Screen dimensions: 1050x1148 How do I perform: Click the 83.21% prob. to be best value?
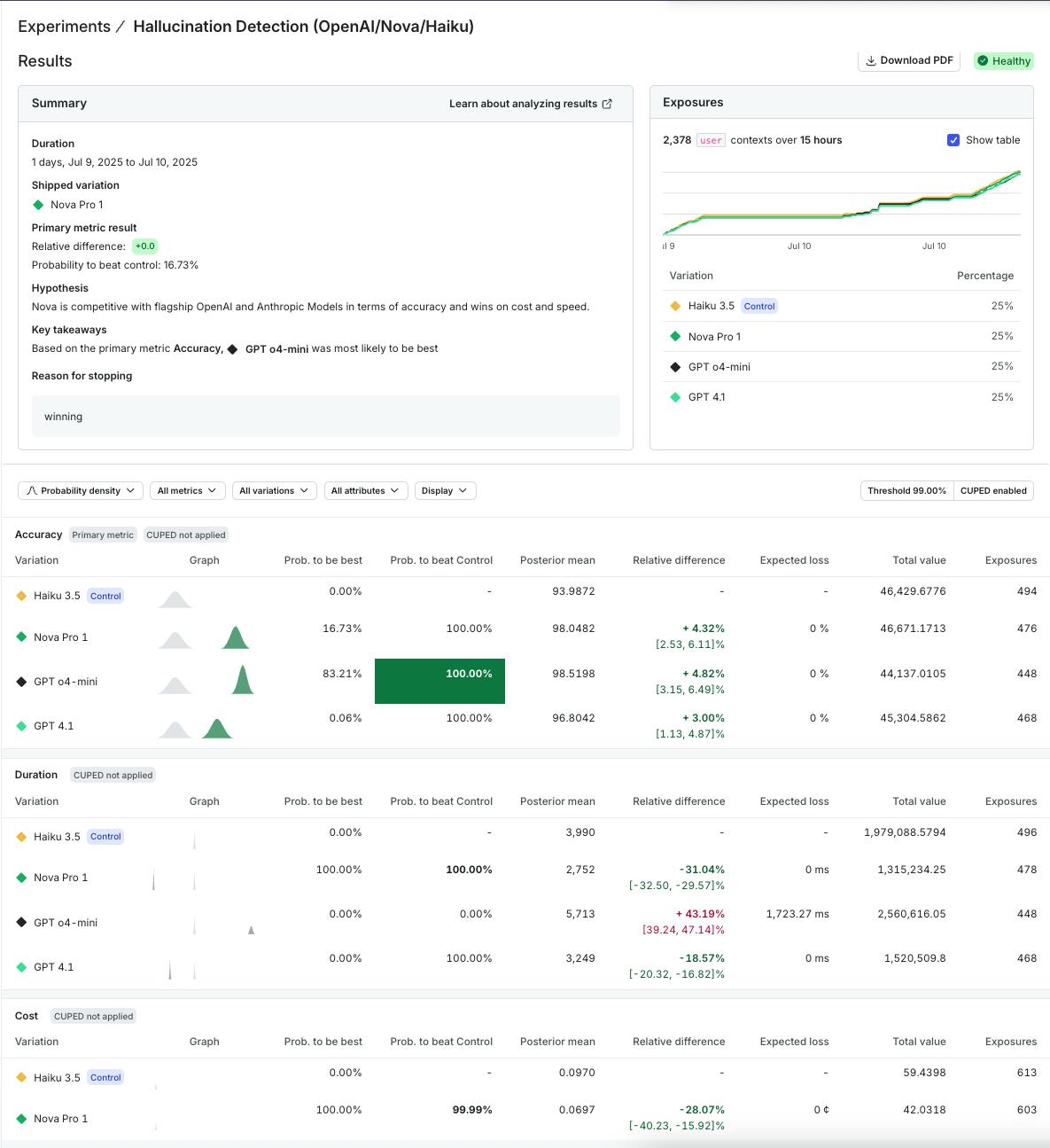point(342,674)
